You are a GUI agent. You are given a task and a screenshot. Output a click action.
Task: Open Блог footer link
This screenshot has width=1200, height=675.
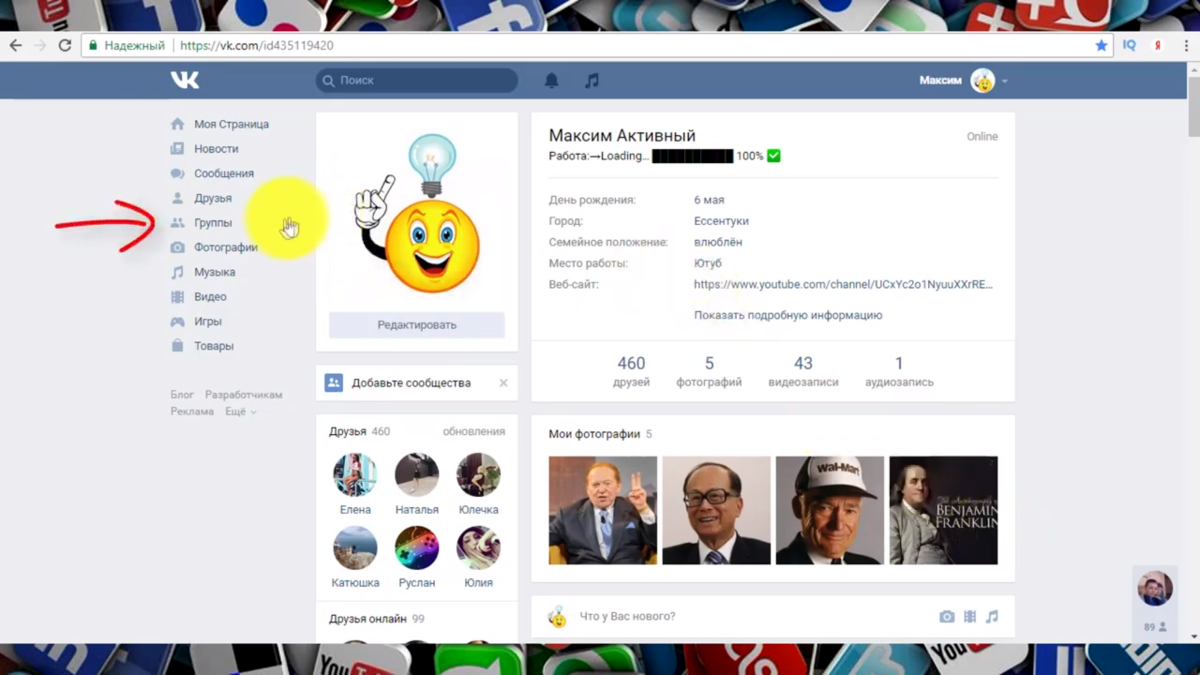coord(182,395)
